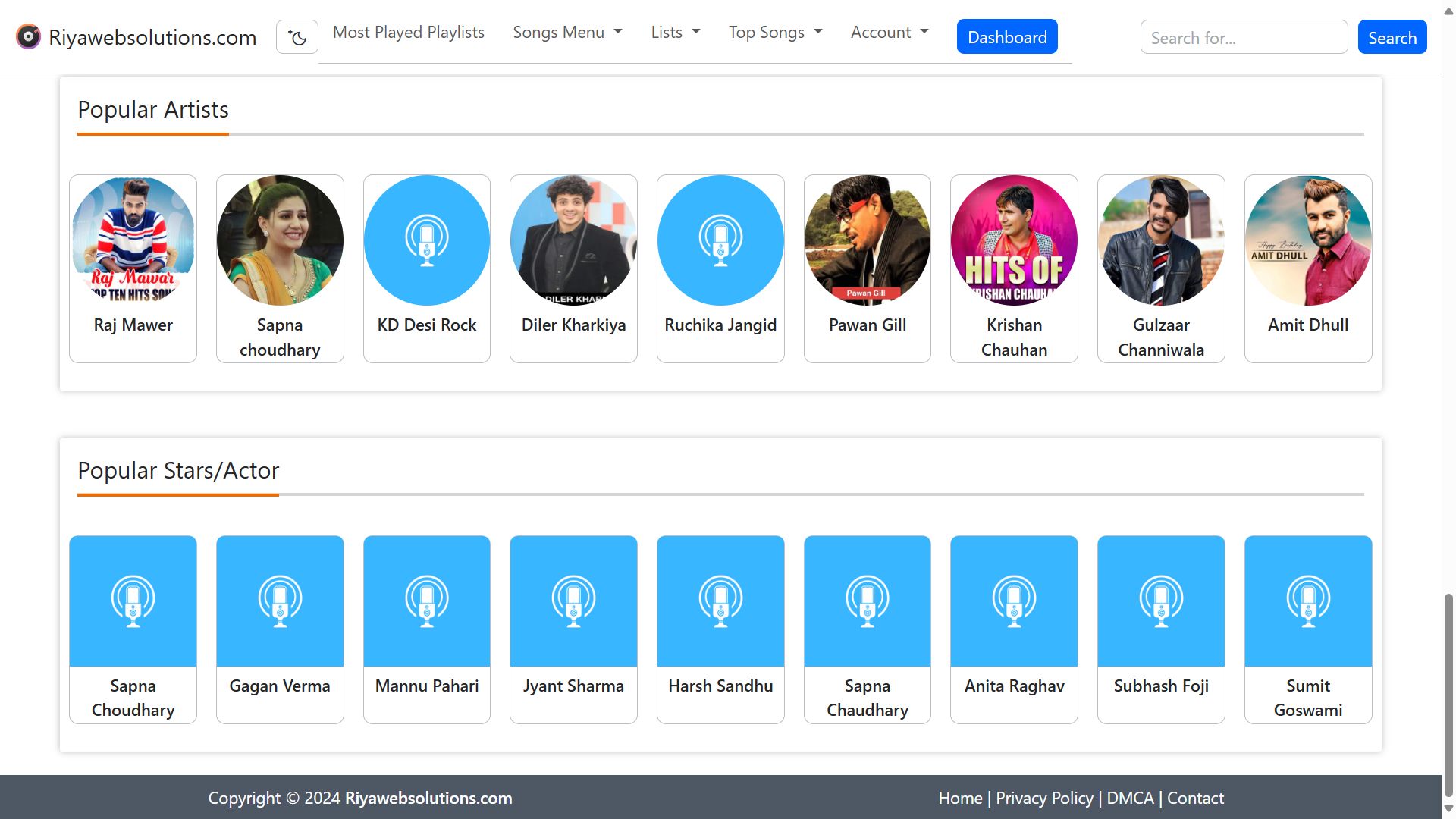This screenshot has height=819, width=1456.
Task: Open the Privacy Policy footer link
Action: pos(1043,798)
